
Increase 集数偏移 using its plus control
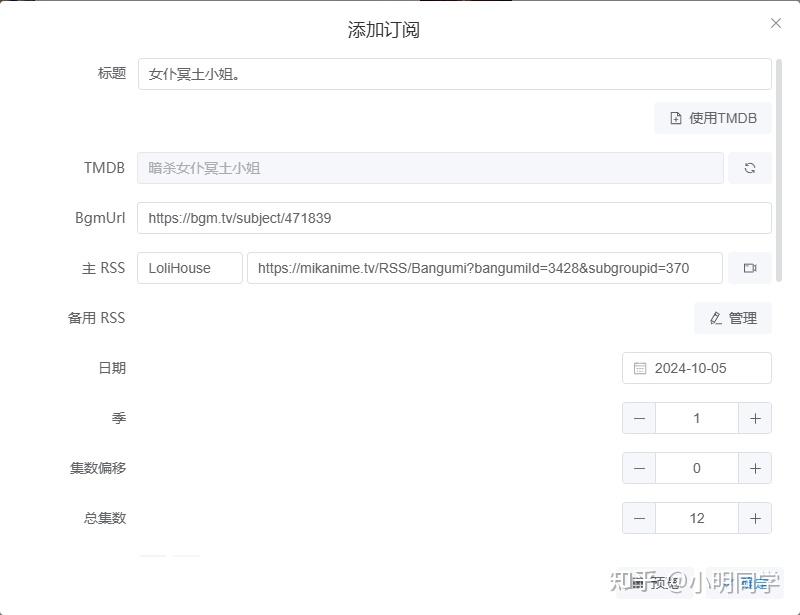(755, 468)
